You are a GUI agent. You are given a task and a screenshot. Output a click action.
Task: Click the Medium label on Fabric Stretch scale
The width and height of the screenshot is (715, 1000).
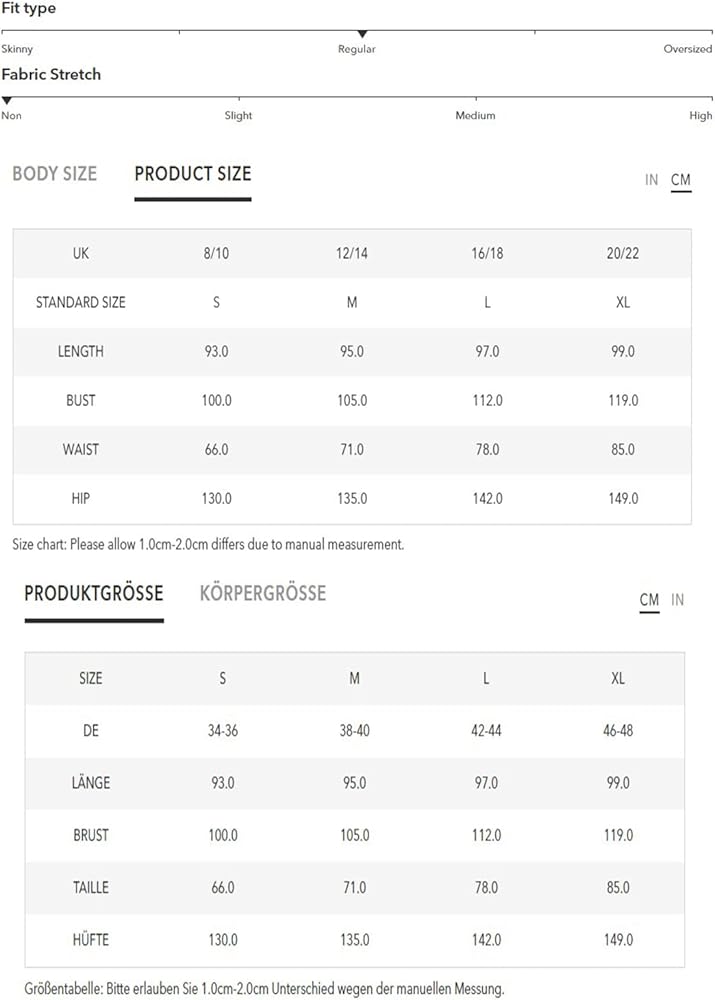coord(476,116)
